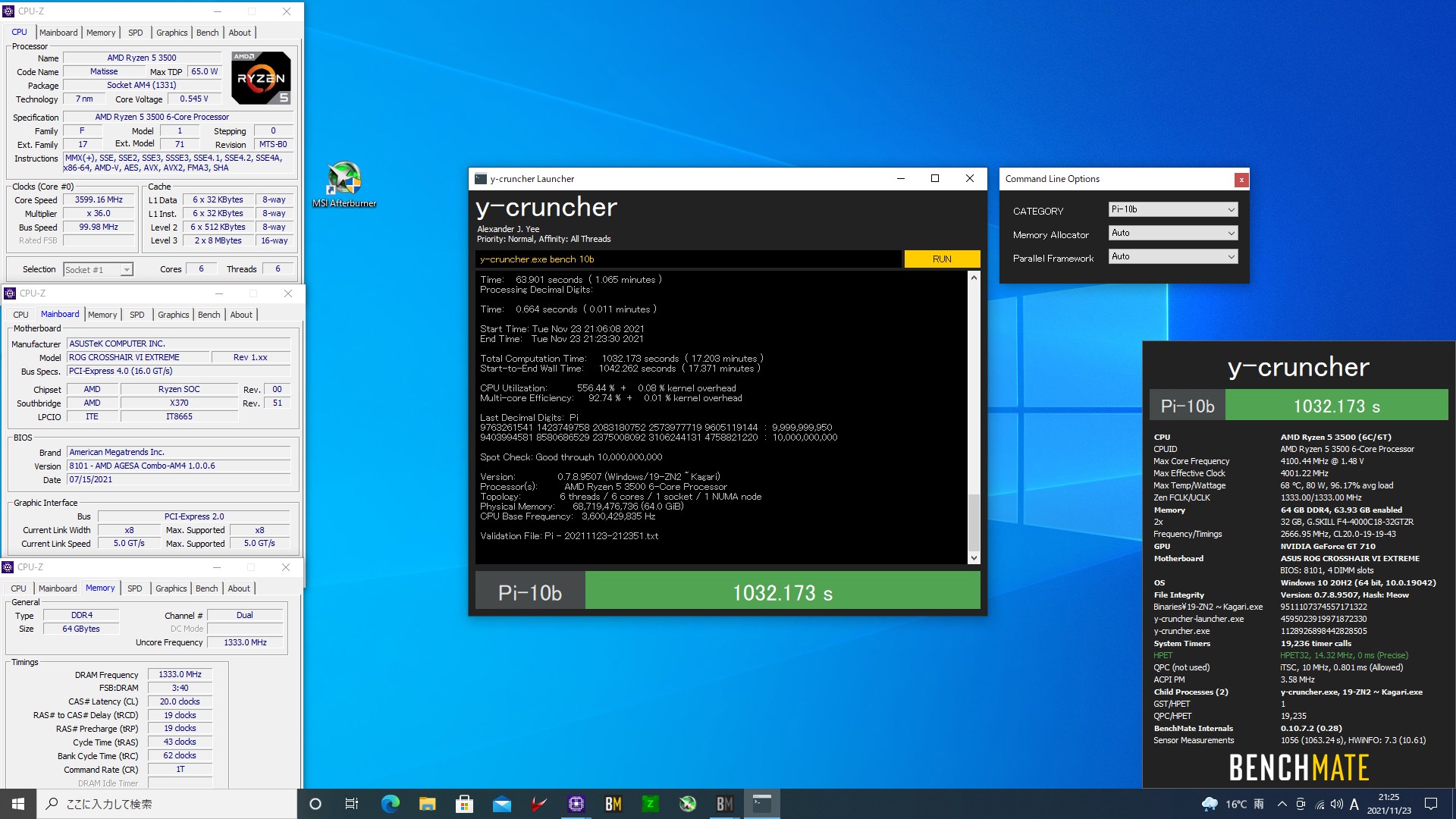Click the console scrollbar thumb
1456x819 pixels.
[x=974, y=522]
